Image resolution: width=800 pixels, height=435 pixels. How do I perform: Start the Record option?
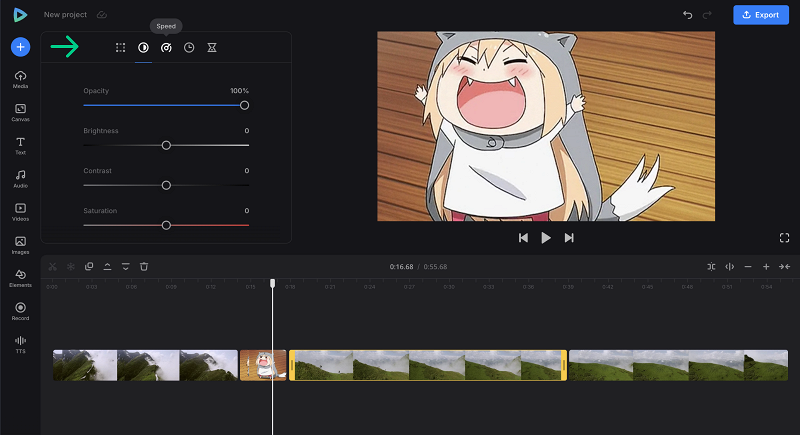click(20, 311)
